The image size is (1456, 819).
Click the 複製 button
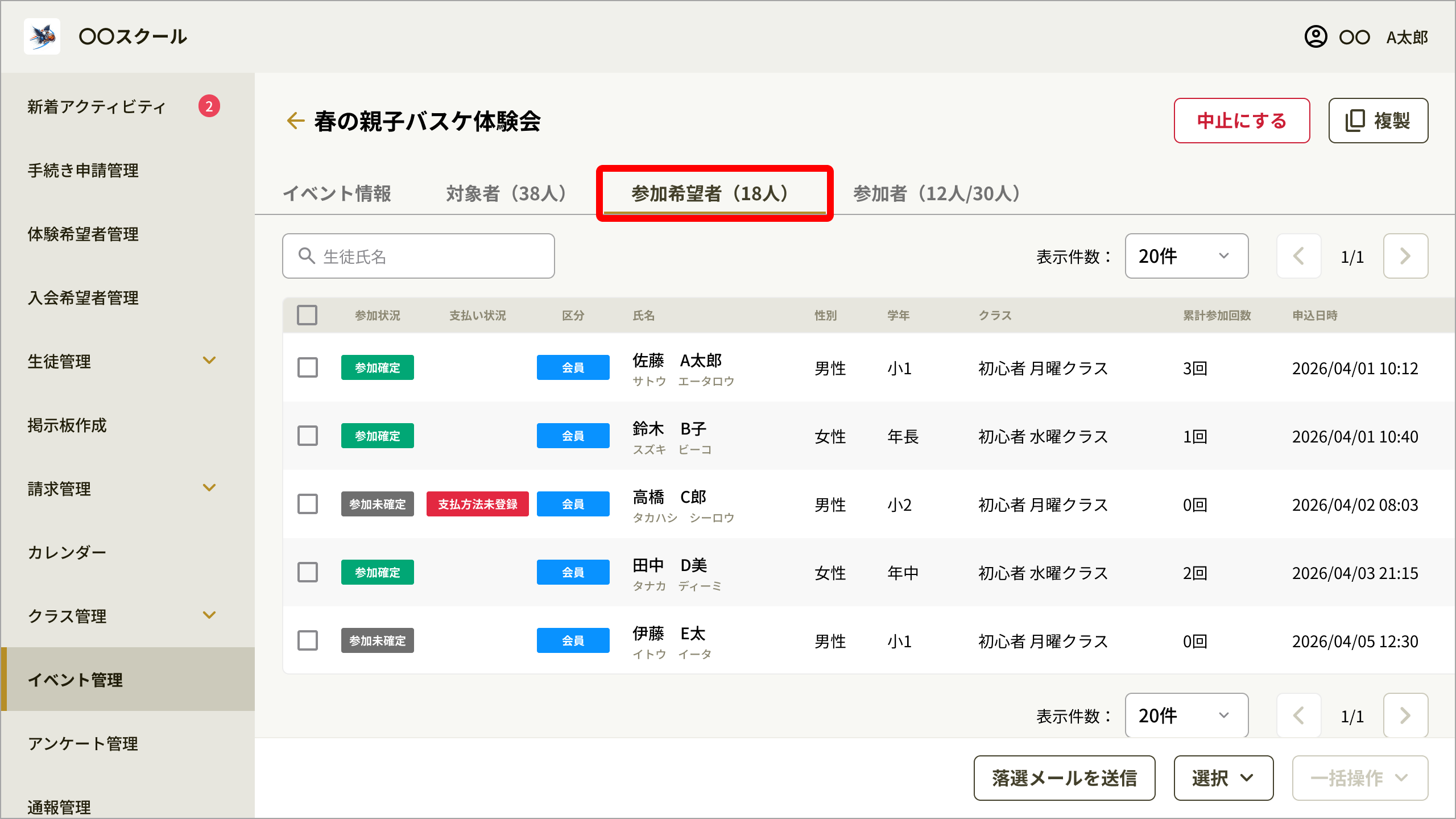pos(1378,121)
